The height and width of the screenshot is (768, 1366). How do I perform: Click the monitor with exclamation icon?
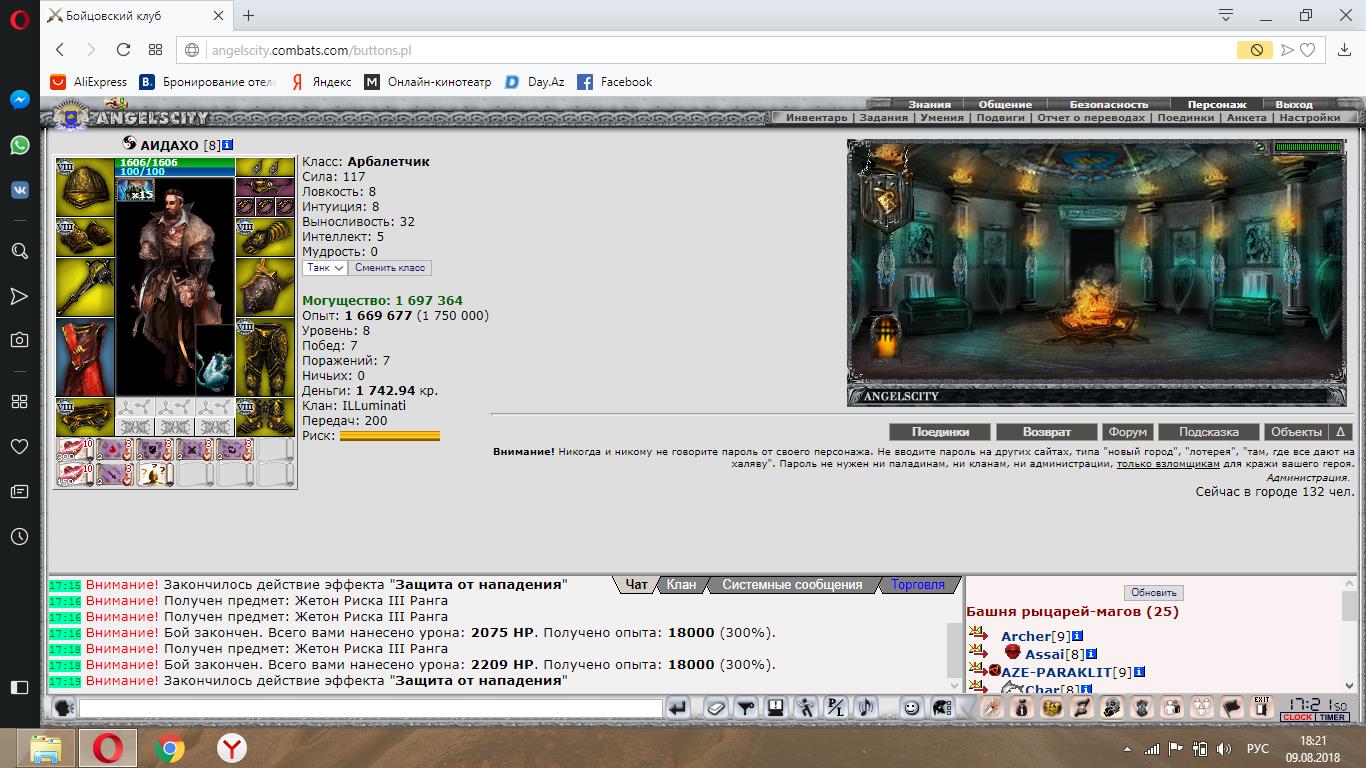pyautogui.click(x=775, y=708)
